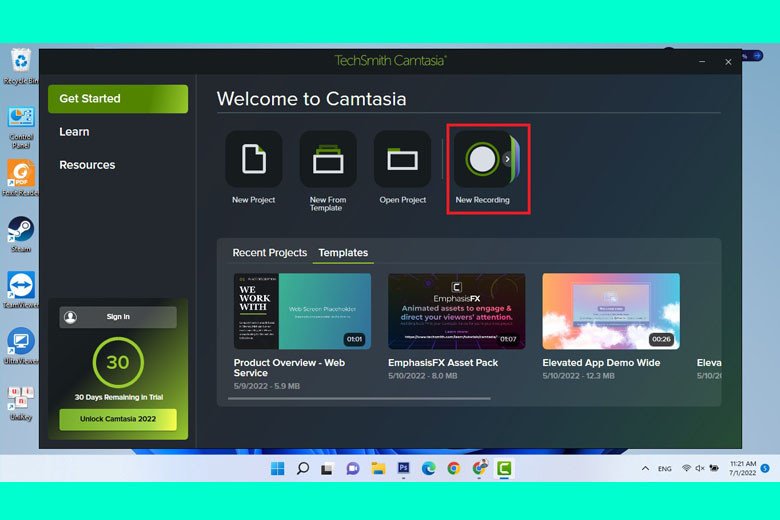
Task: Open the Chat icon in taskbar
Action: click(x=353, y=468)
